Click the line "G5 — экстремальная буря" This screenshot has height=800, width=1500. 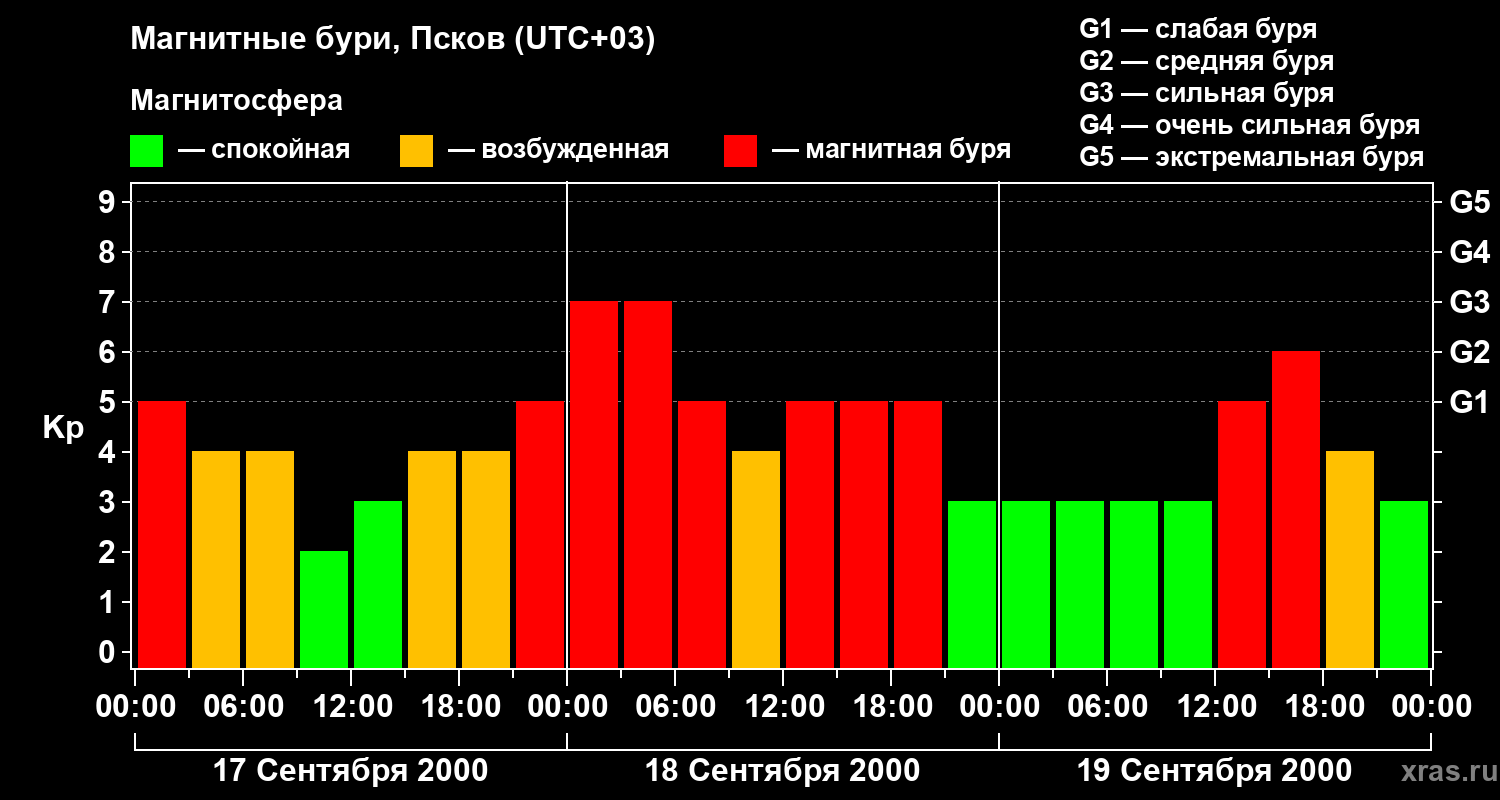(x=1252, y=157)
